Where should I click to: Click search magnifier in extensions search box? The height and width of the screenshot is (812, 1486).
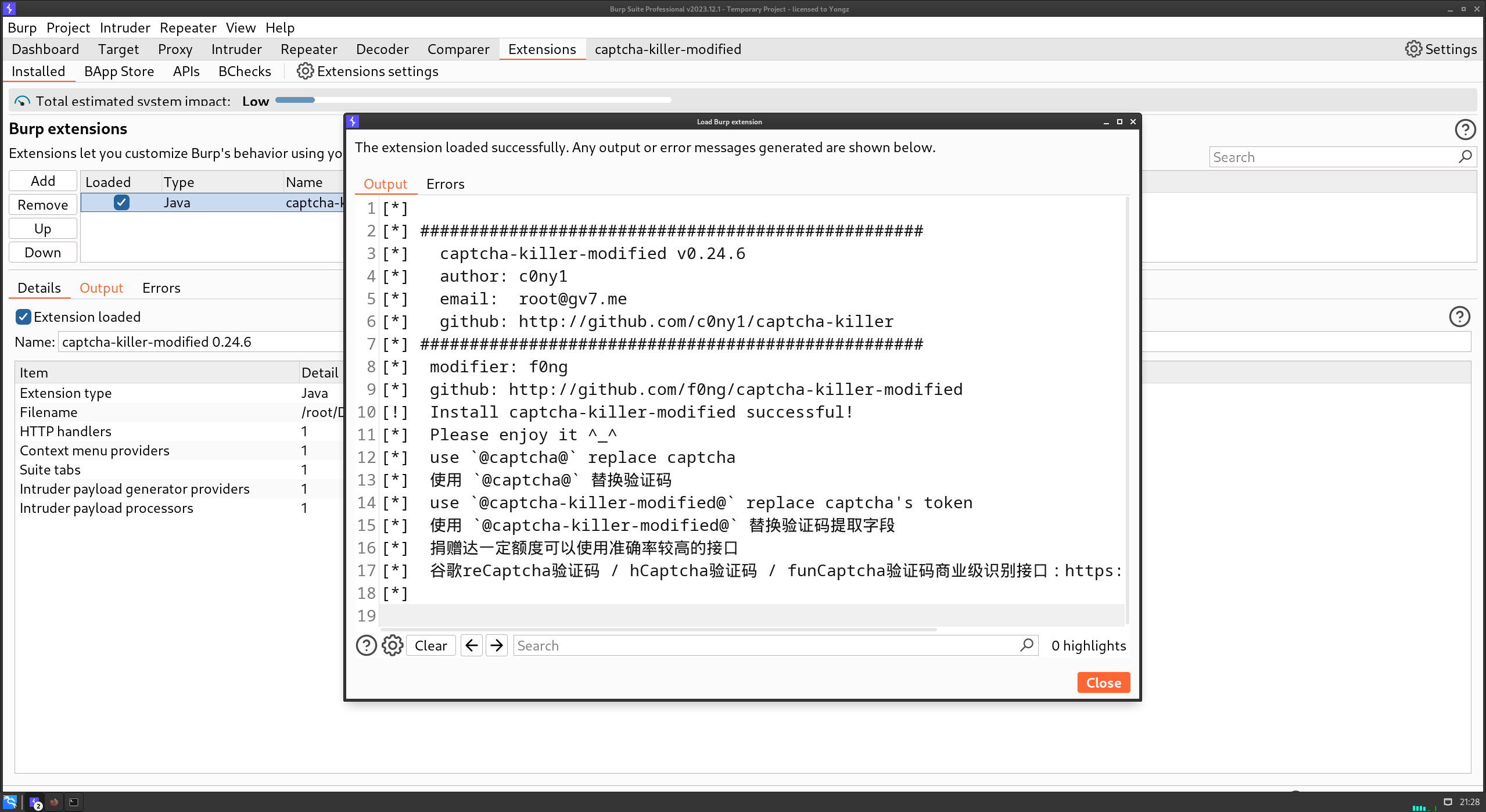(x=1465, y=157)
